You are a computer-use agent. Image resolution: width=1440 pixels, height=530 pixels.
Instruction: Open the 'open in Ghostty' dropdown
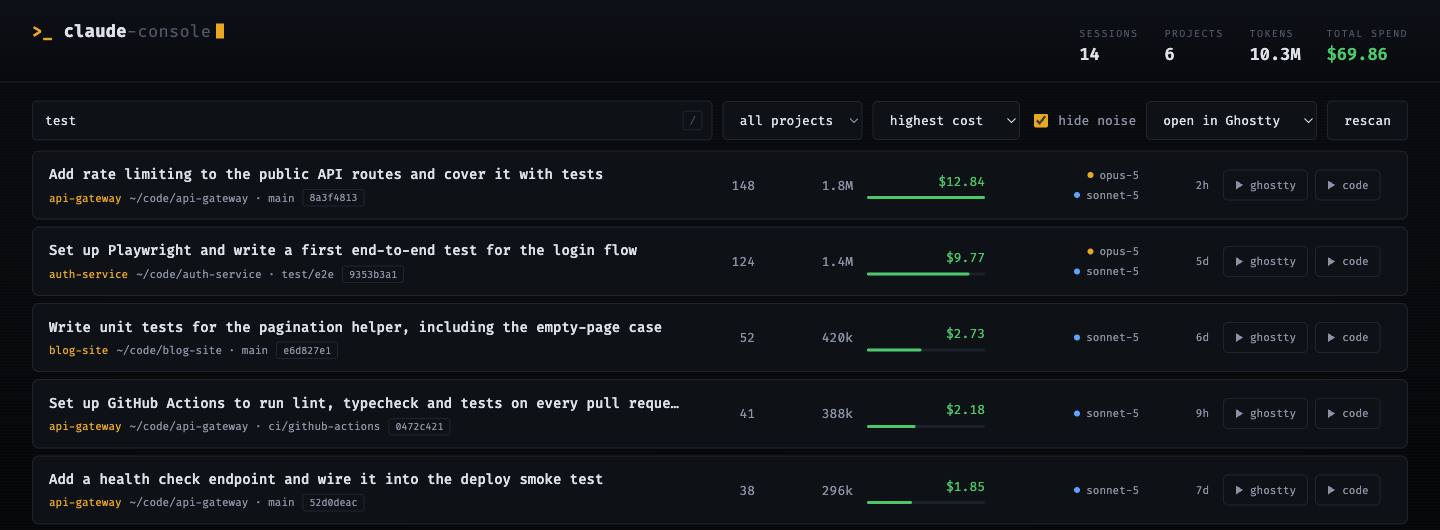[x=1231, y=121]
